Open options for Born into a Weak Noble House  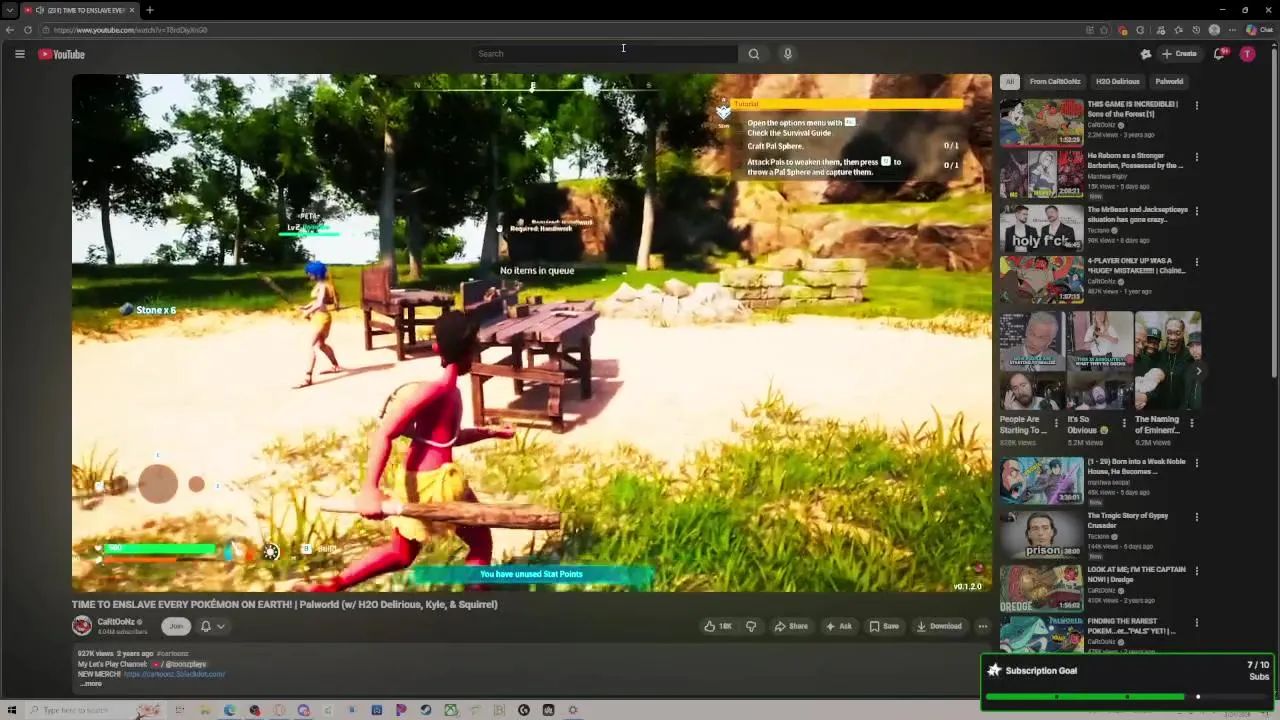point(1196,464)
